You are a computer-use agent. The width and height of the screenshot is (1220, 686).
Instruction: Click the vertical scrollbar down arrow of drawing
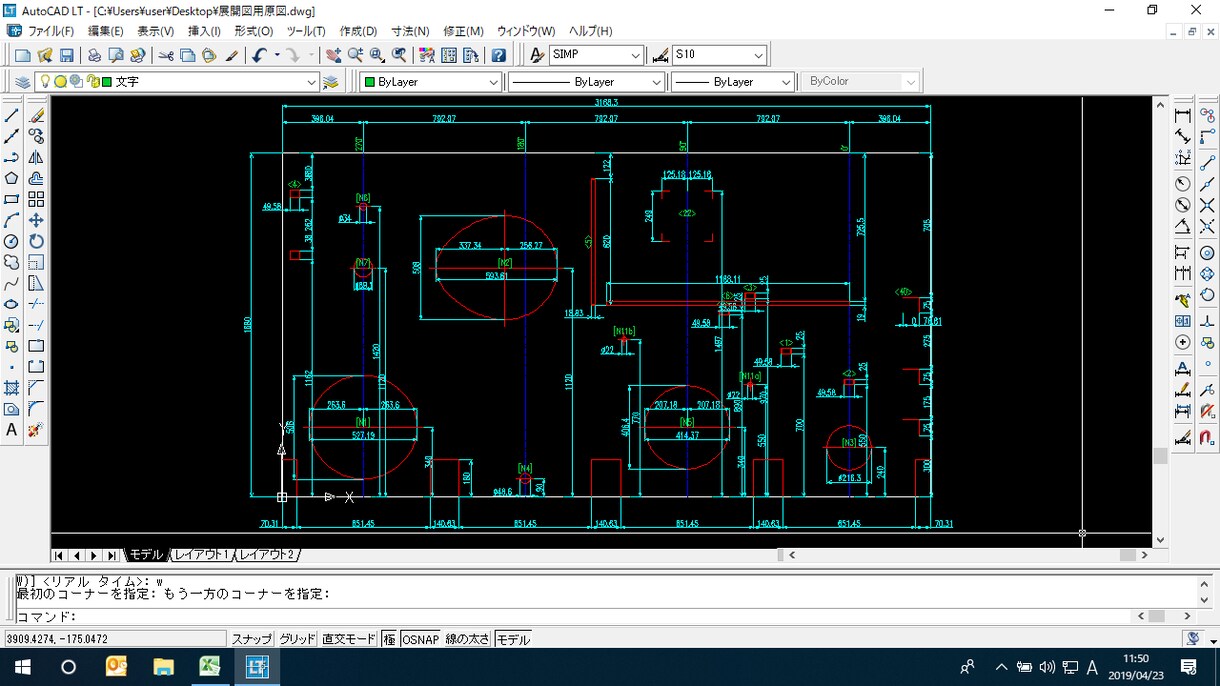point(1160,541)
